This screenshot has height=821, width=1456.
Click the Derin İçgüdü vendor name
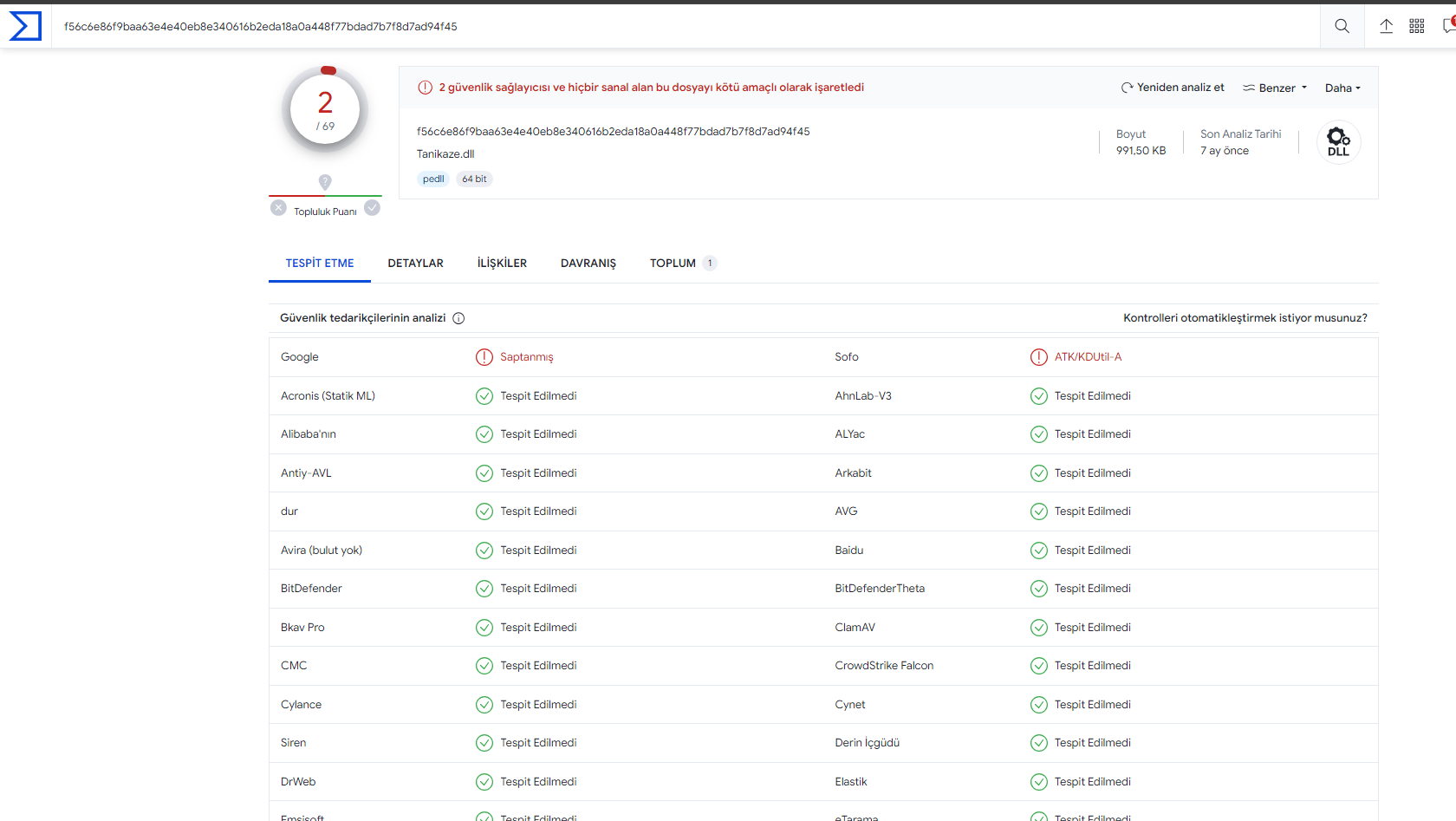pyautogui.click(x=868, y=743)
